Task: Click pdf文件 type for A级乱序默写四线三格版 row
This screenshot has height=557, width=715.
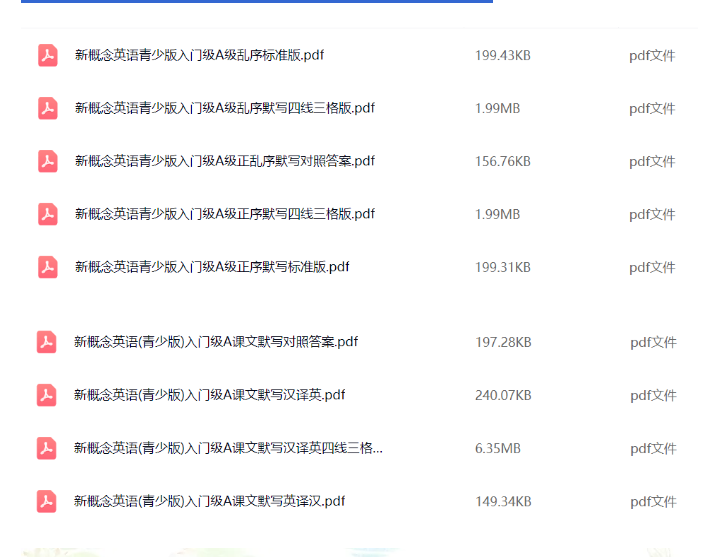Action: pyautogui.click(x=652, y=108)
